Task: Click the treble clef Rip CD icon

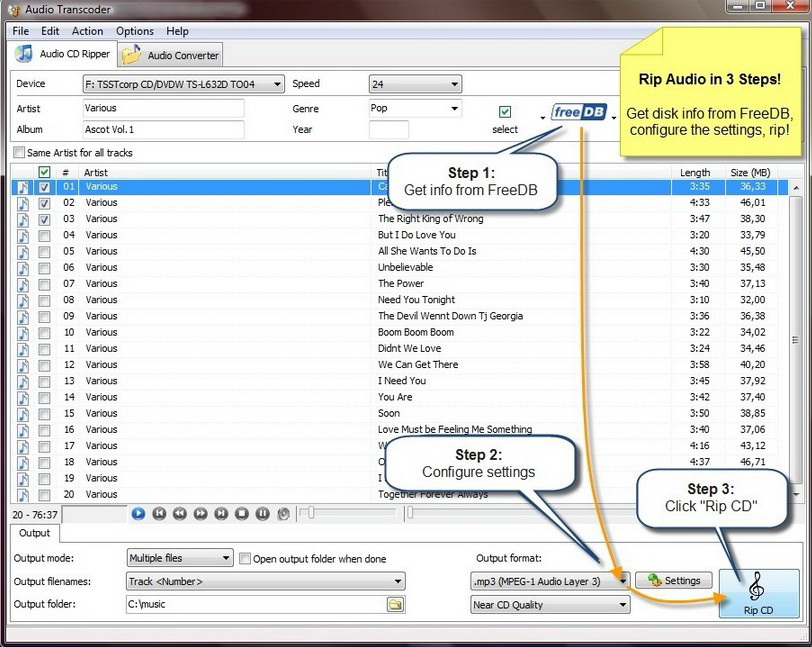Action: 757,586
